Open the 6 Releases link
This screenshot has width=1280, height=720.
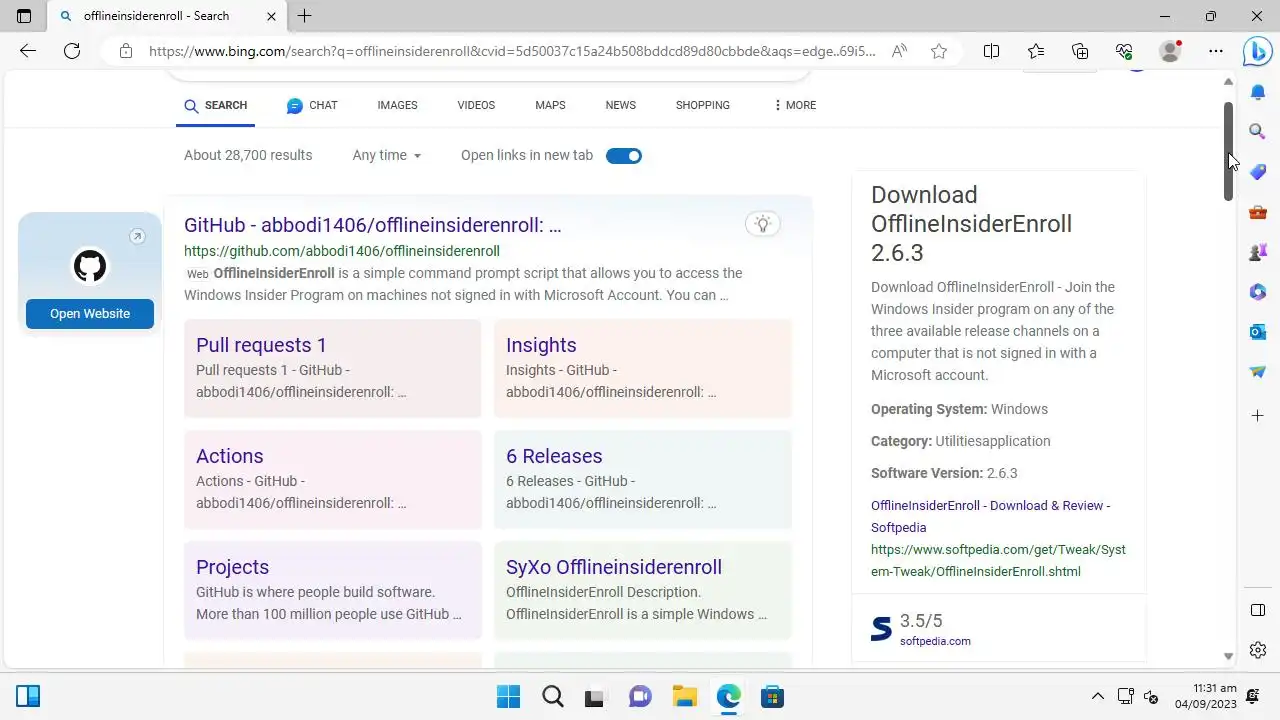554,456
